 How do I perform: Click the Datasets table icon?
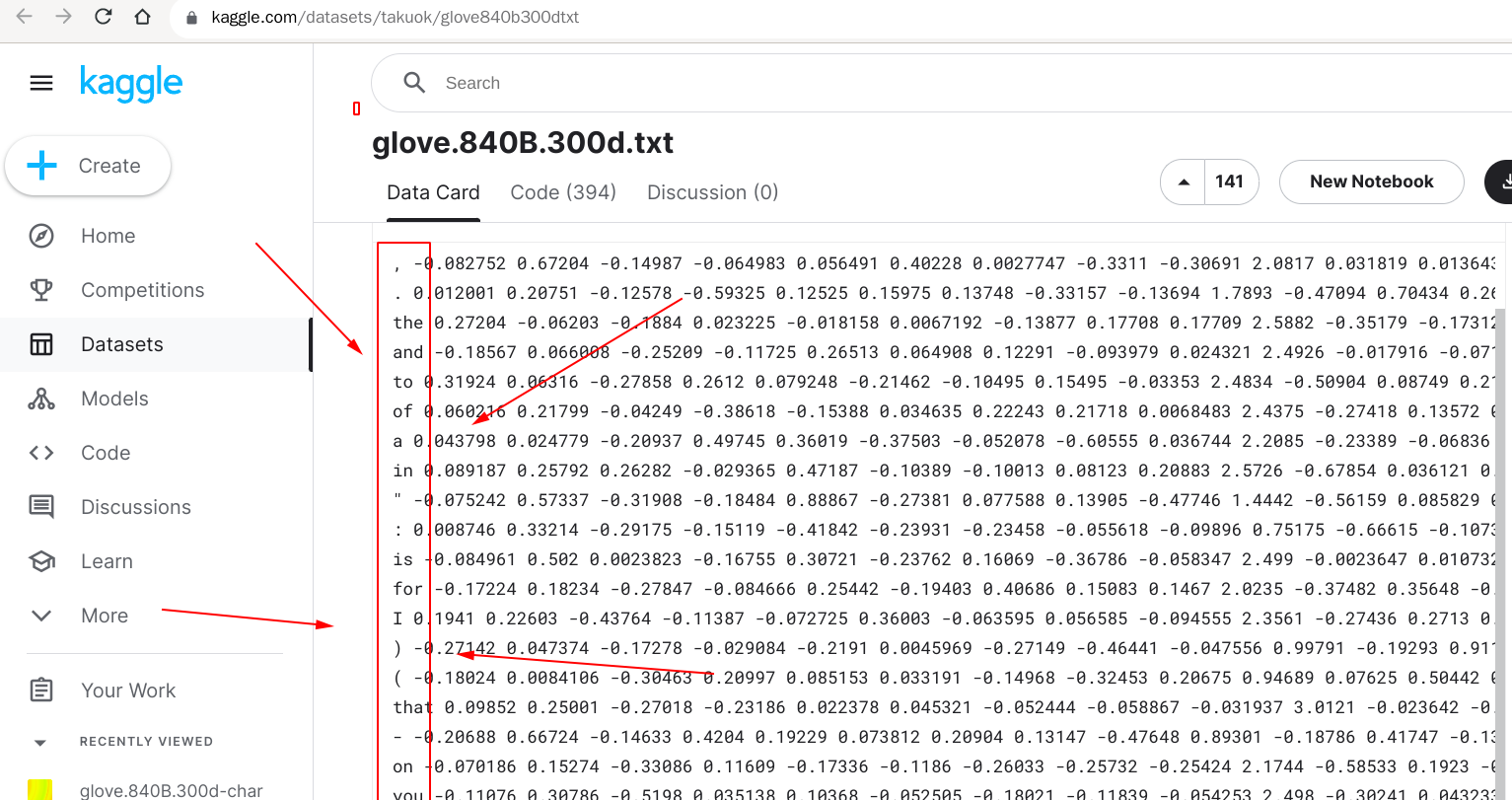click(x=41, y=344)
